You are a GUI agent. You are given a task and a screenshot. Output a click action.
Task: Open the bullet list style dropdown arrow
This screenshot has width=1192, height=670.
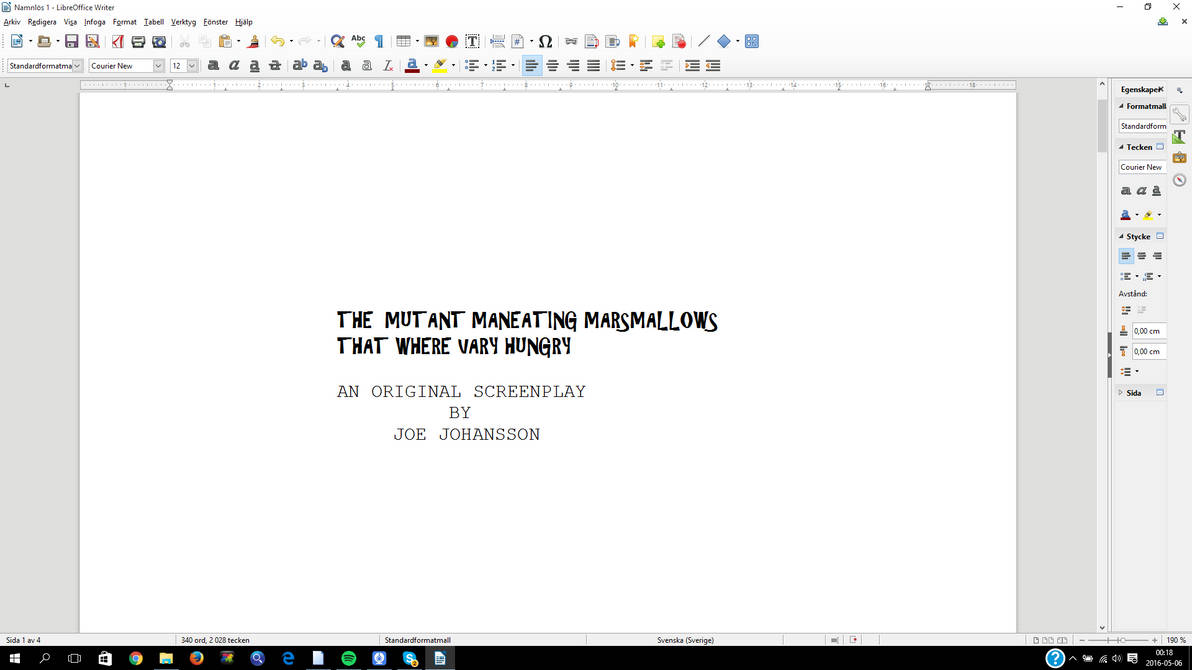[486, 65]
